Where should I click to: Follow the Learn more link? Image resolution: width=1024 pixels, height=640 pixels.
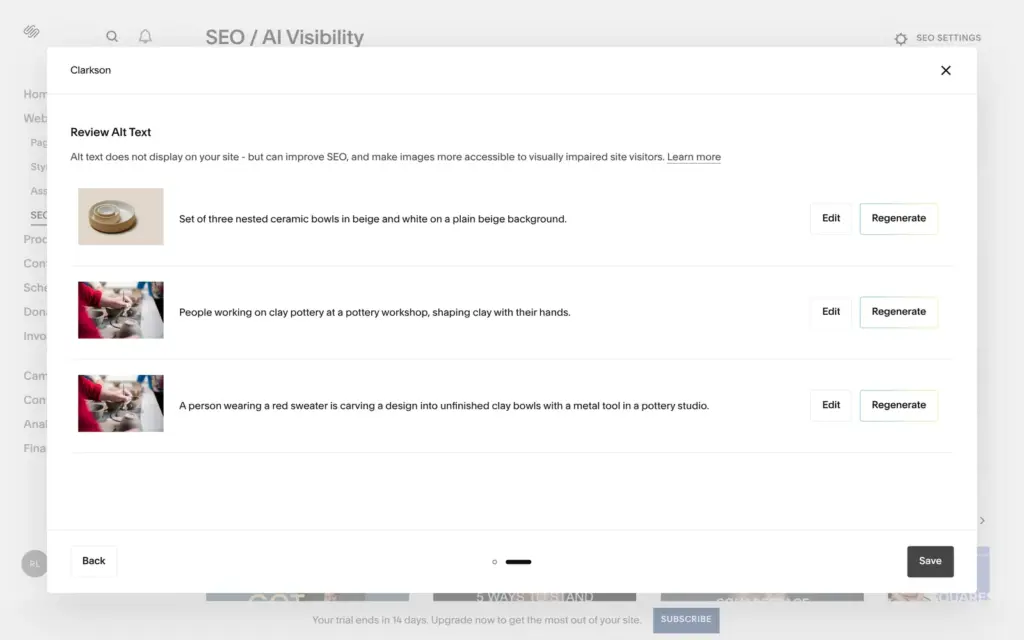(x=694, y=157)
